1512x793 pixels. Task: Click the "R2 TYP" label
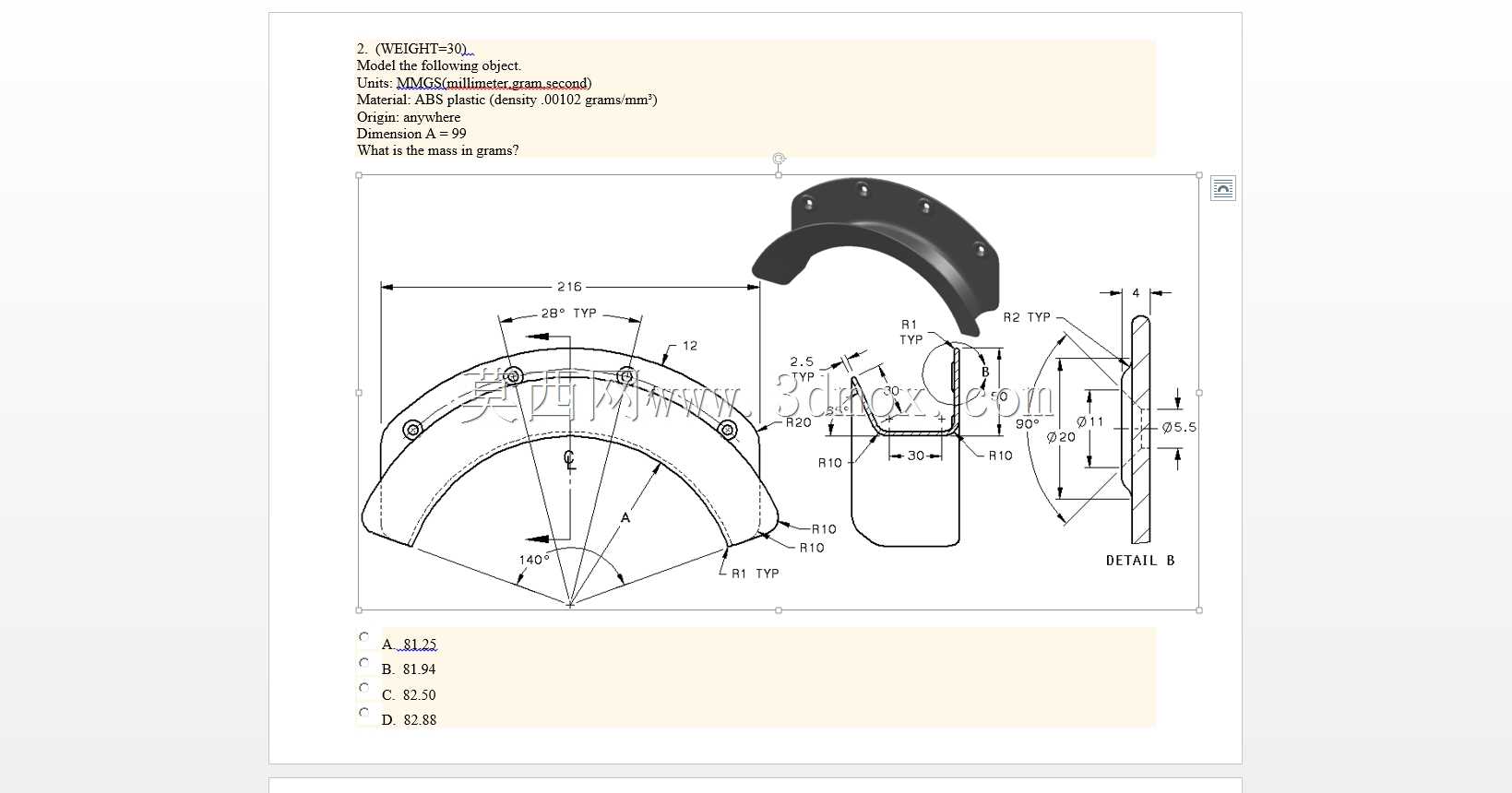tap(1027, 317)
